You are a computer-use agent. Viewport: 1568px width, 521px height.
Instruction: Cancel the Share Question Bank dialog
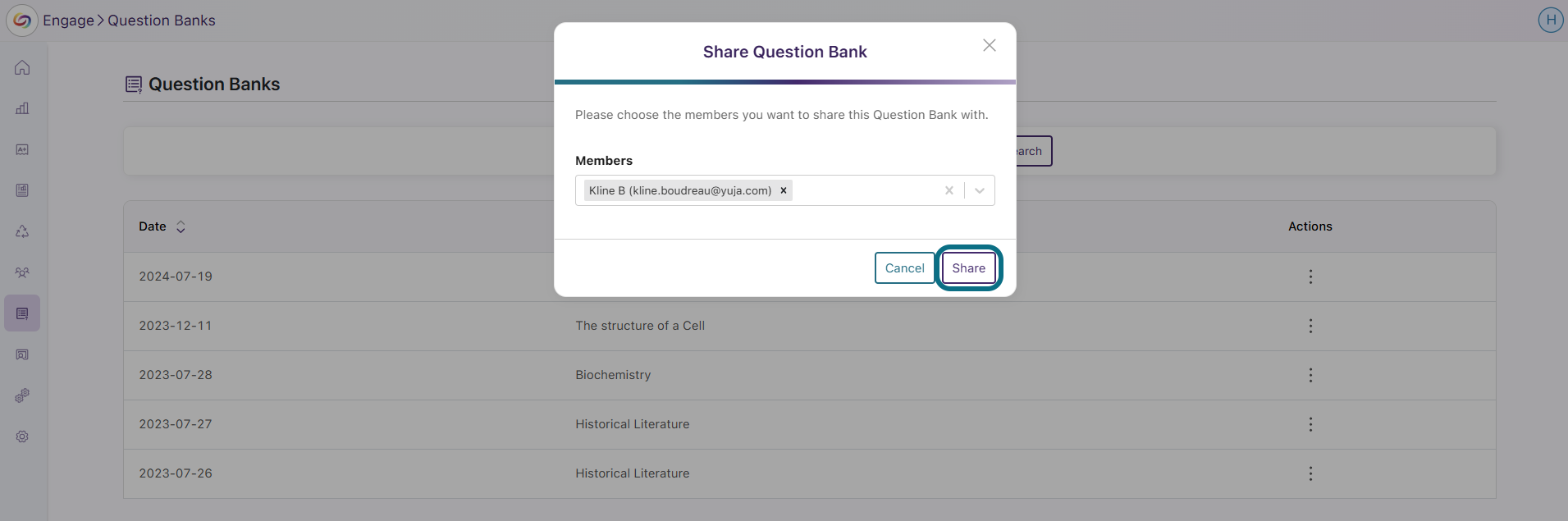(x=904, y=267)
